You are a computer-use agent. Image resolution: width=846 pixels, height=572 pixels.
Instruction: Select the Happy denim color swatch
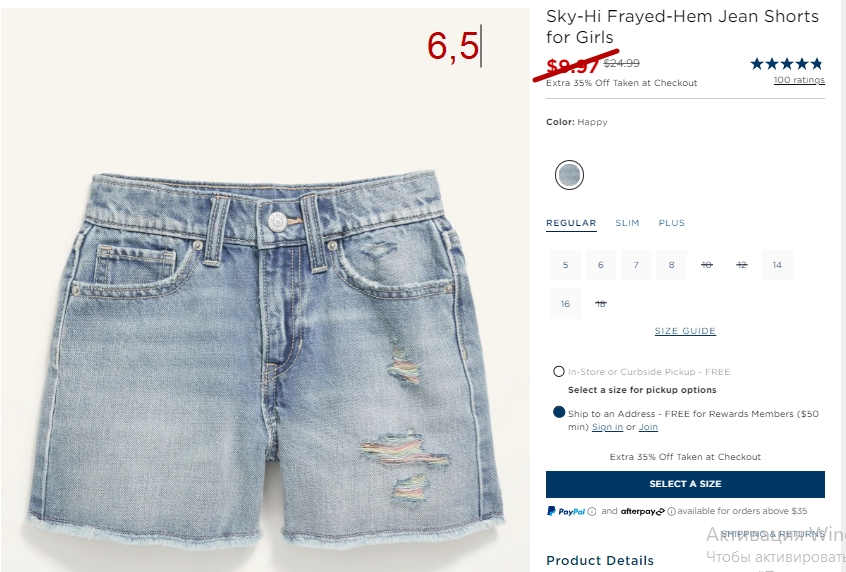pyautogui.click(x=569, y=175)
